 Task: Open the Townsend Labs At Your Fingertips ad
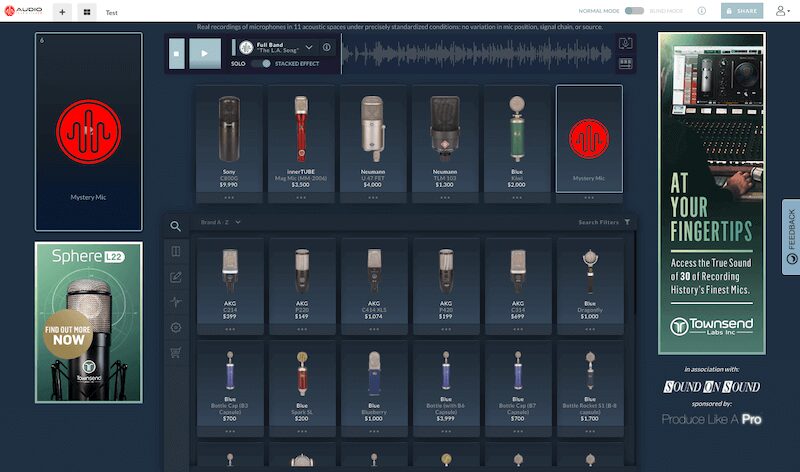coord(712,193)
